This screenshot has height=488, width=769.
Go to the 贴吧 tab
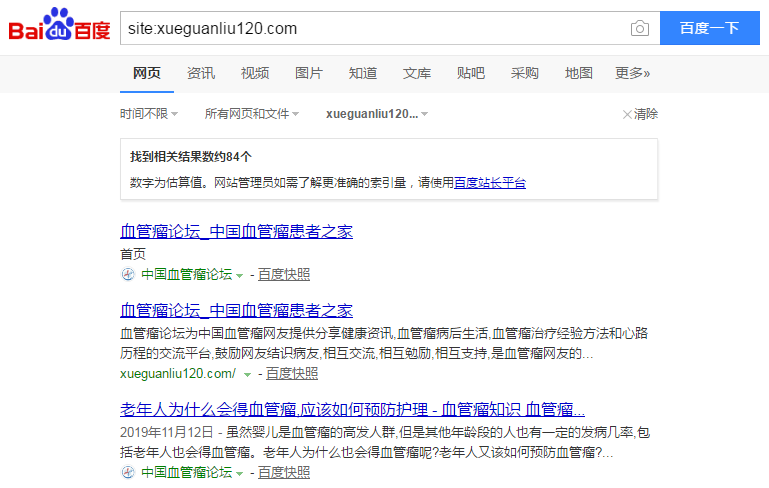(471, 74)
